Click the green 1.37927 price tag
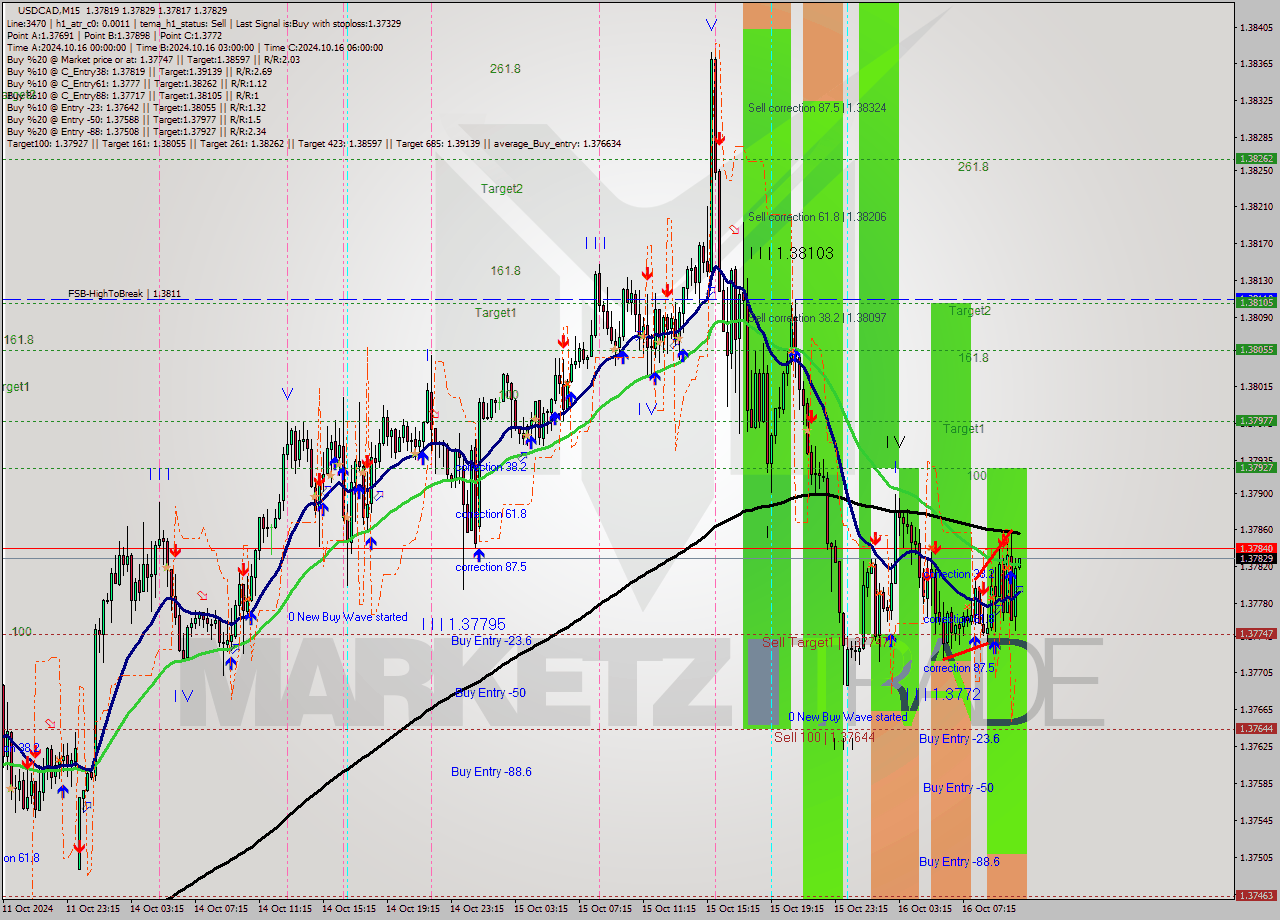 click(x=1255, y=467)
